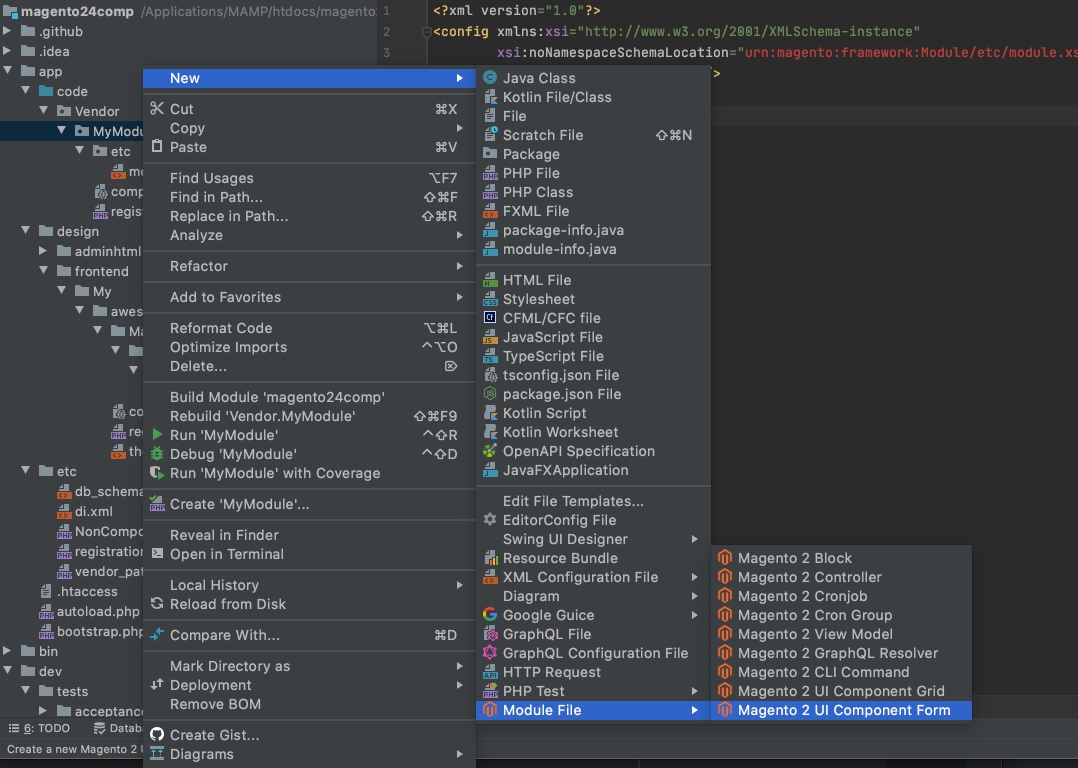The image size is (1078, 768).
Task: Open the TODO tool window tab
Action: [x=47, y=729]
